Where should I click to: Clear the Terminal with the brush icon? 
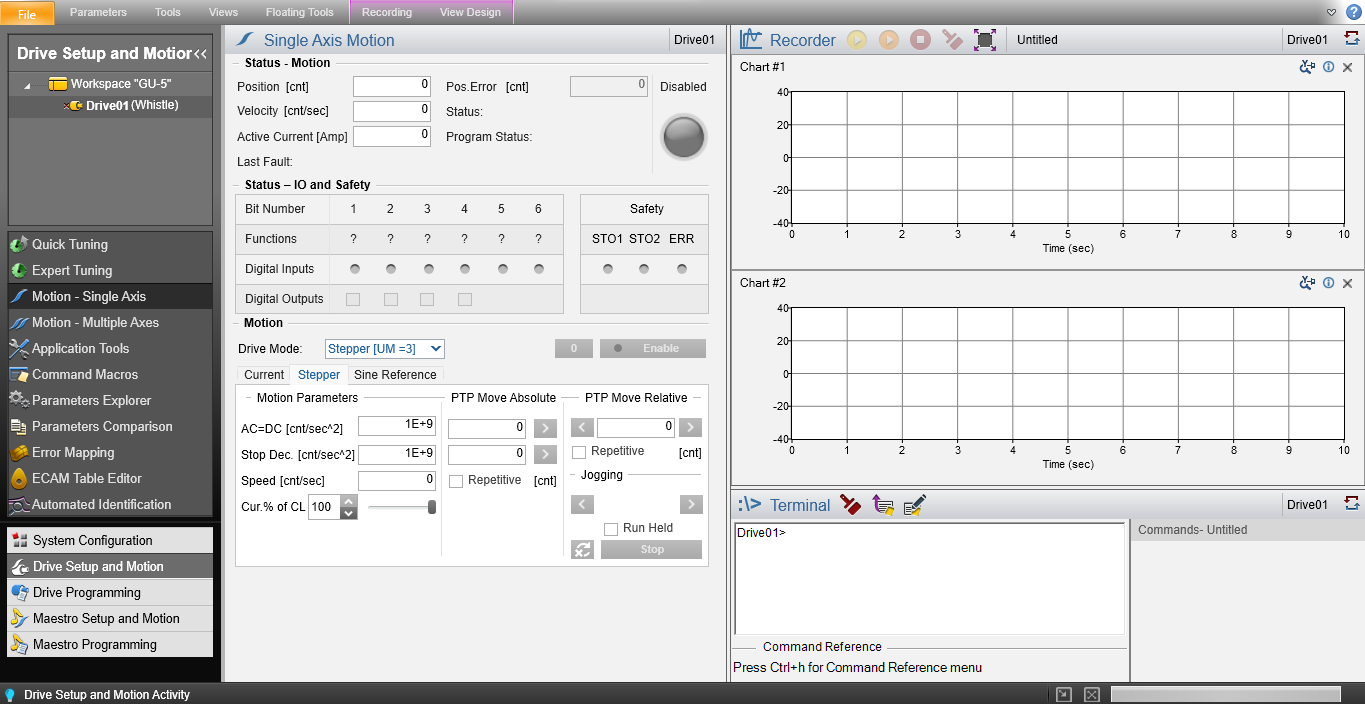[x=851, y=505]
